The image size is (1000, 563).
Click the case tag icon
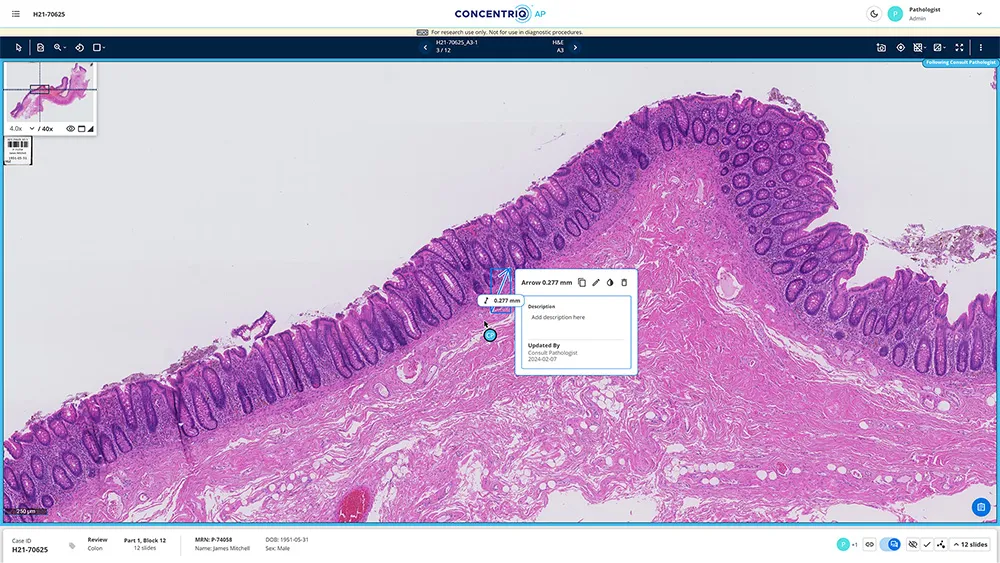(72, 546)
